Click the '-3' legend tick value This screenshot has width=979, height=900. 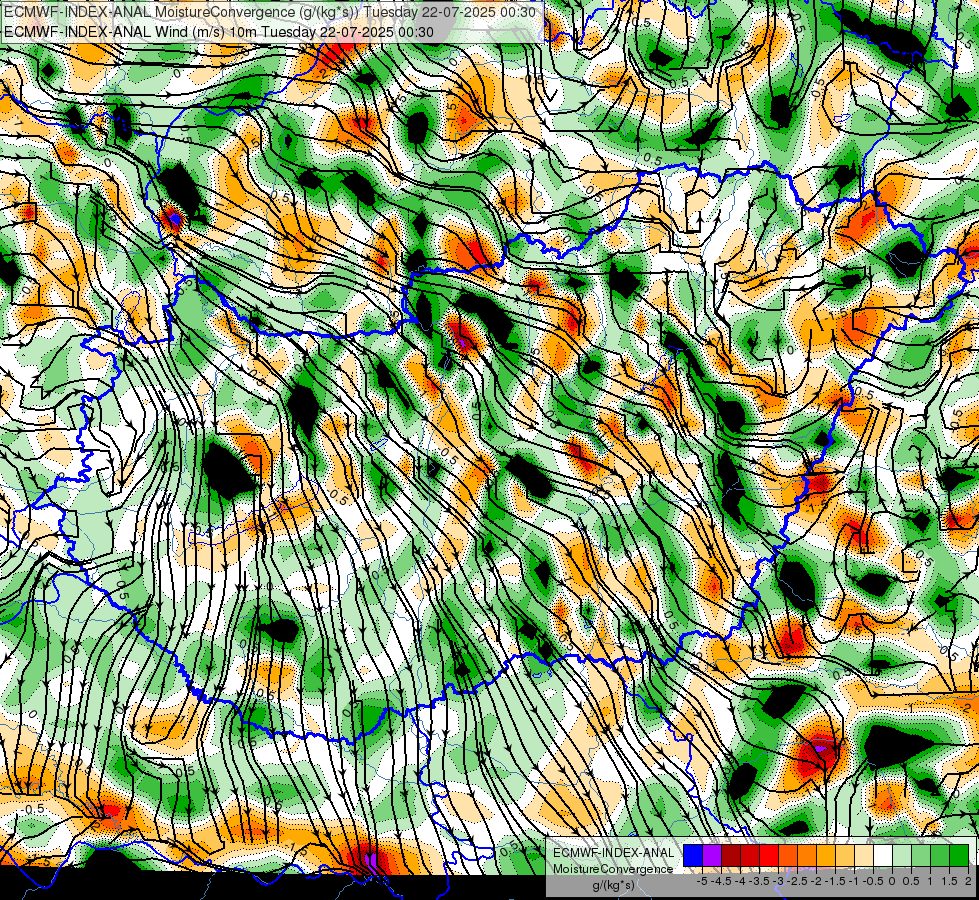(x=779, y=881)
